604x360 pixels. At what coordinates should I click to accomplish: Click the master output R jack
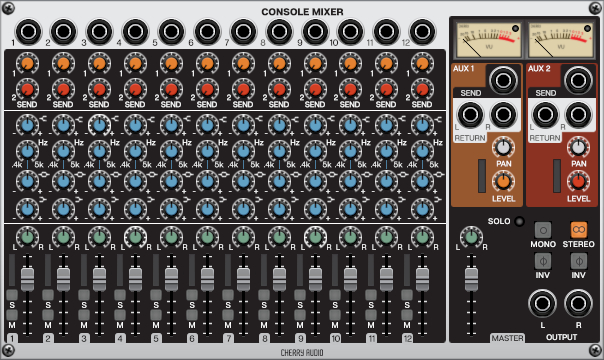[x=578, y=303]
